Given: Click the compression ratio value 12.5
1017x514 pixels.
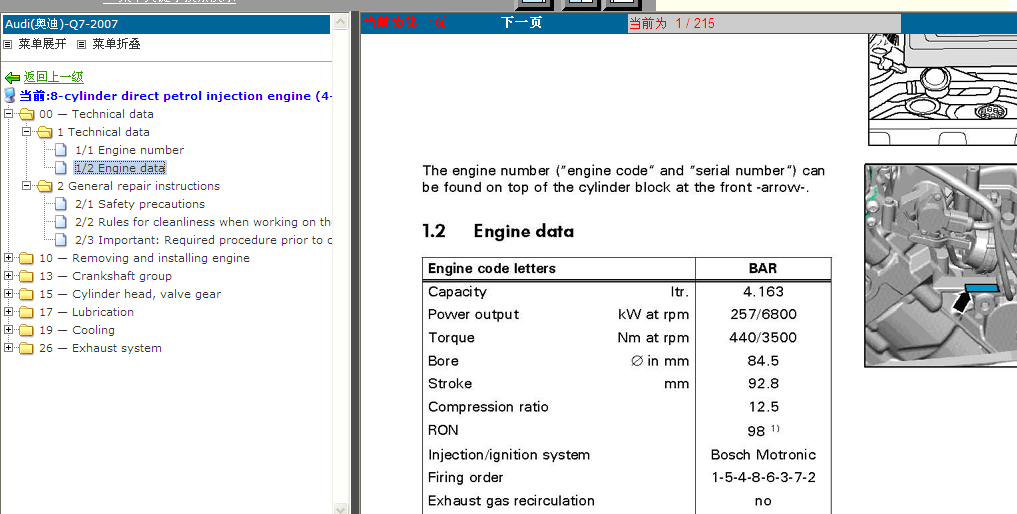Looking at the screenshot, I should (x=763, y=408).
